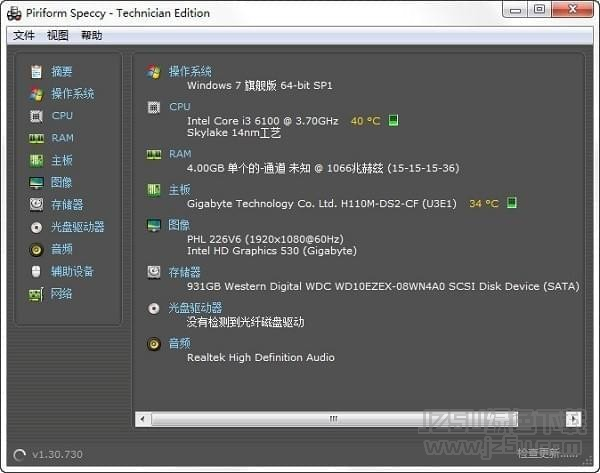Viewport: 600px width, 473px height.
Task: Open the 图像 heading link in summary
Action: click(x=179, y=225)
